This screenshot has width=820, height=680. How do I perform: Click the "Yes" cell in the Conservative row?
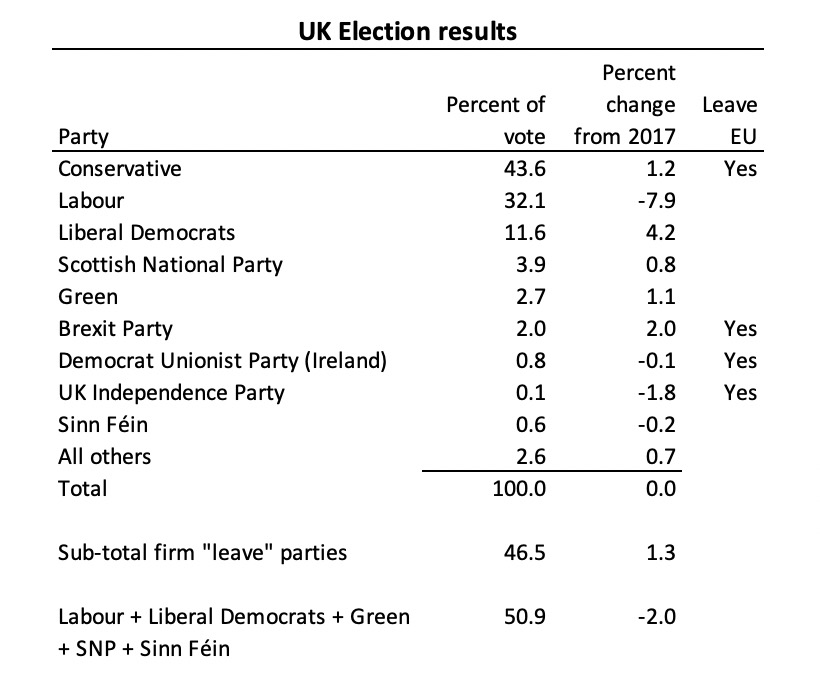(x=740, y=168)
